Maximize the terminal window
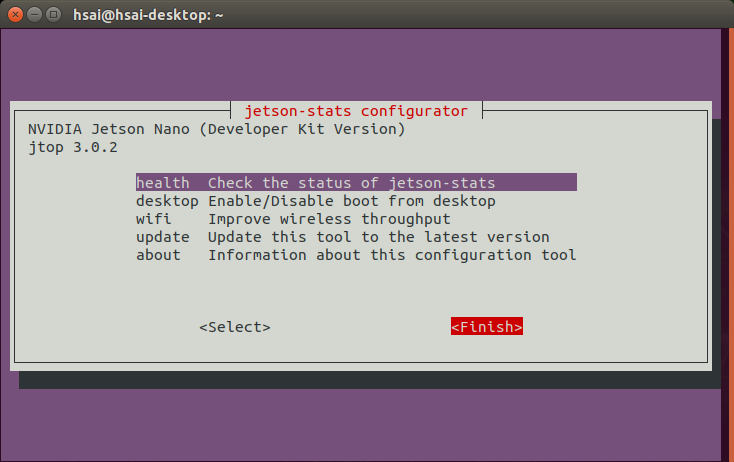 [x=53, y=15]
